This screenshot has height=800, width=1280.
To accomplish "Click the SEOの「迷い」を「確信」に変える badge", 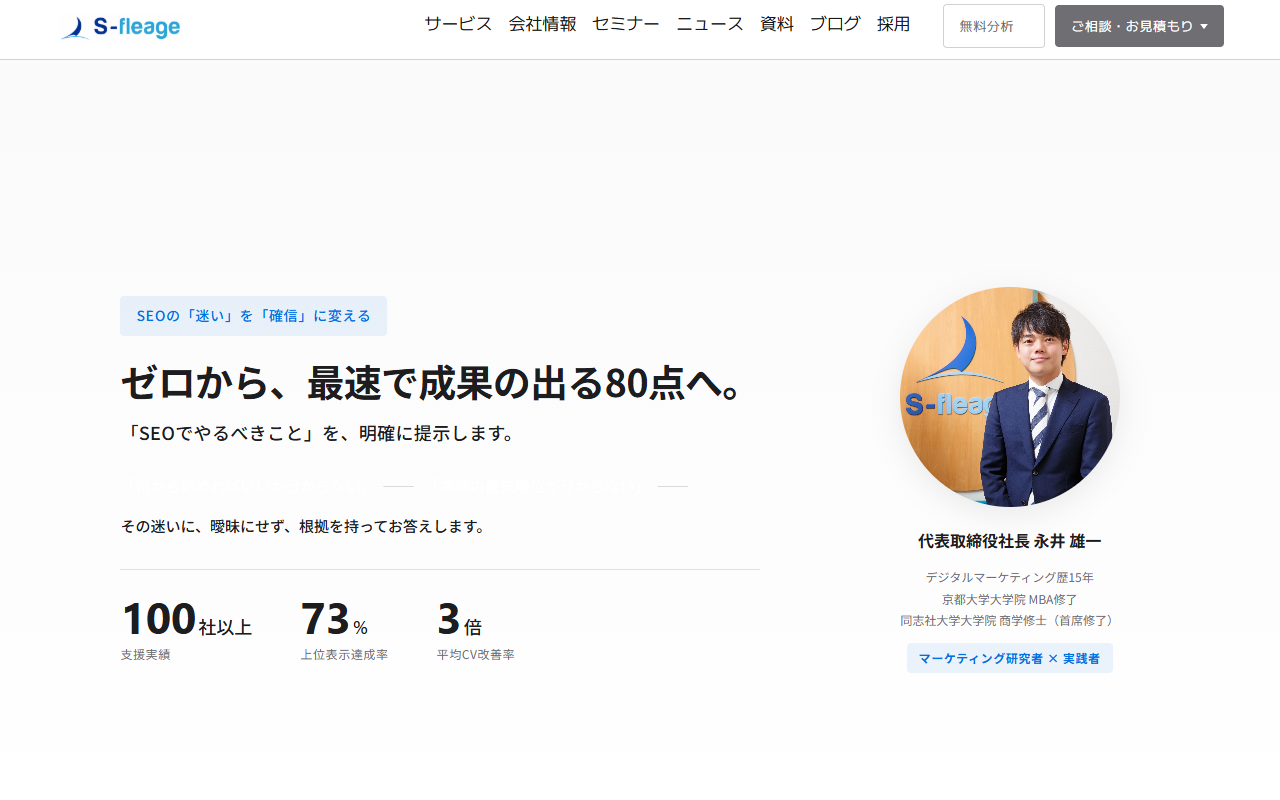I will [x=253, y=316].
